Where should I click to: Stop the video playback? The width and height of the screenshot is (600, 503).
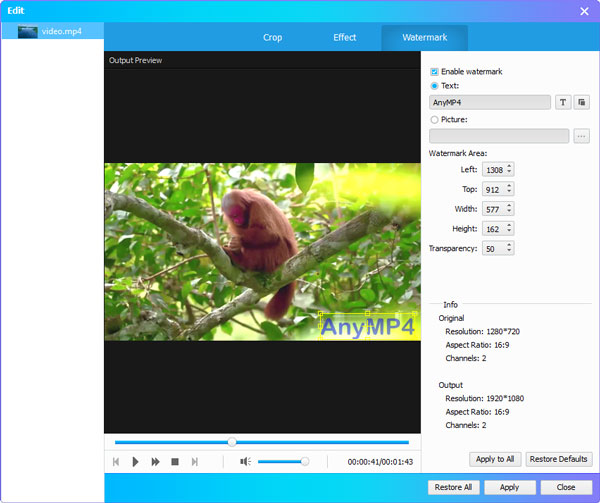click(x=175, y=462)
